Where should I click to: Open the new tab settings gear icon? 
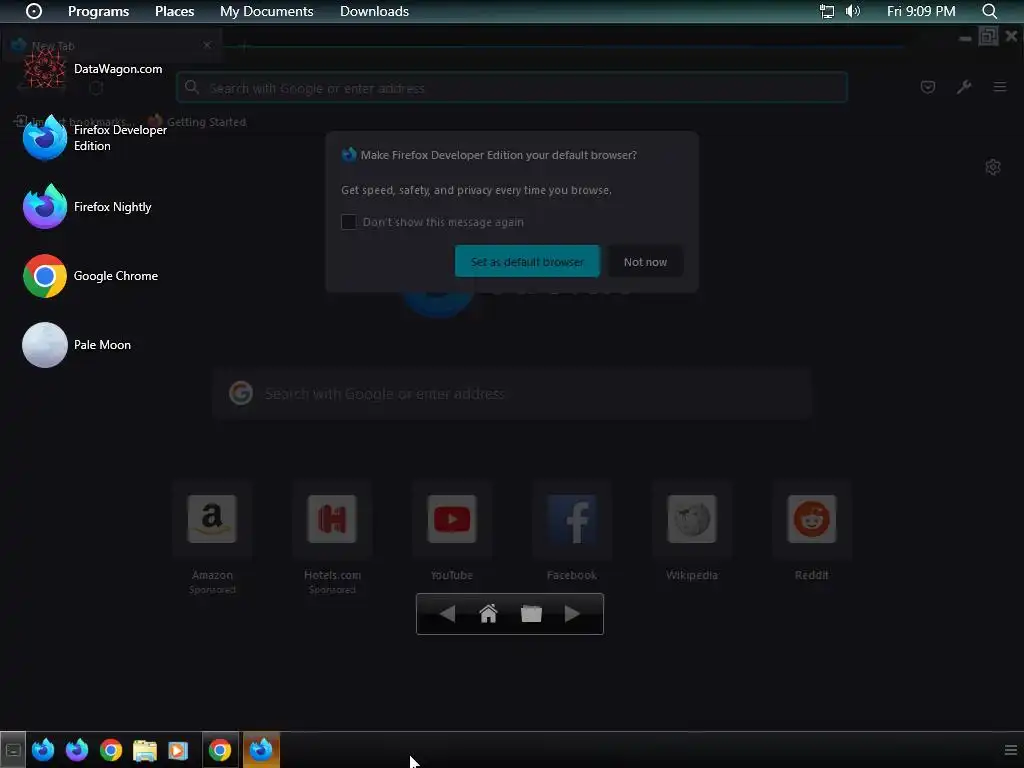coord(993,167)
